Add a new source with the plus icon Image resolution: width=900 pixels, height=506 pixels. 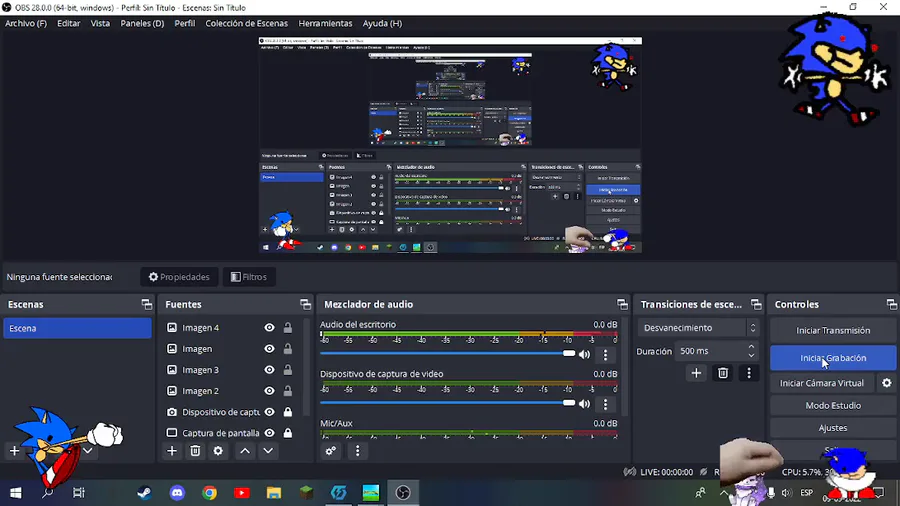pos(172,451)
